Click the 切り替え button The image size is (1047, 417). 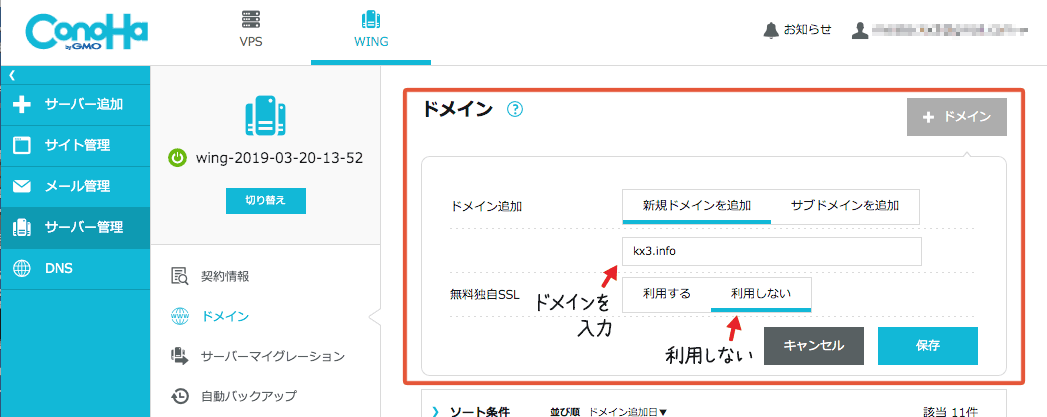[266, 201]
